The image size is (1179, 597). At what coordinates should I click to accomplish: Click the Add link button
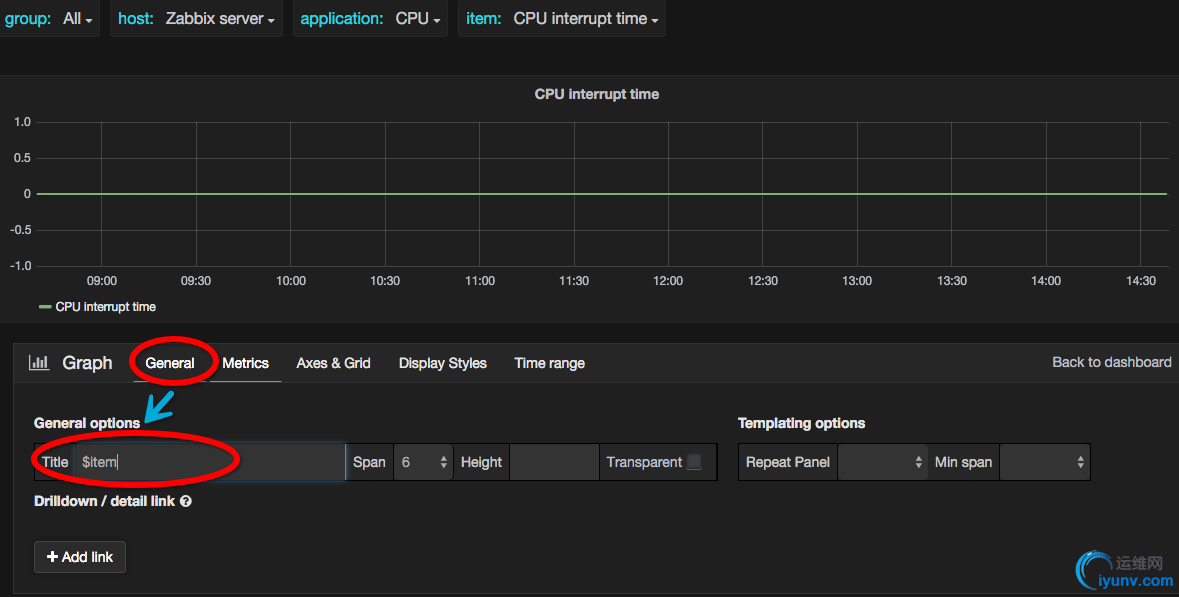80,557
